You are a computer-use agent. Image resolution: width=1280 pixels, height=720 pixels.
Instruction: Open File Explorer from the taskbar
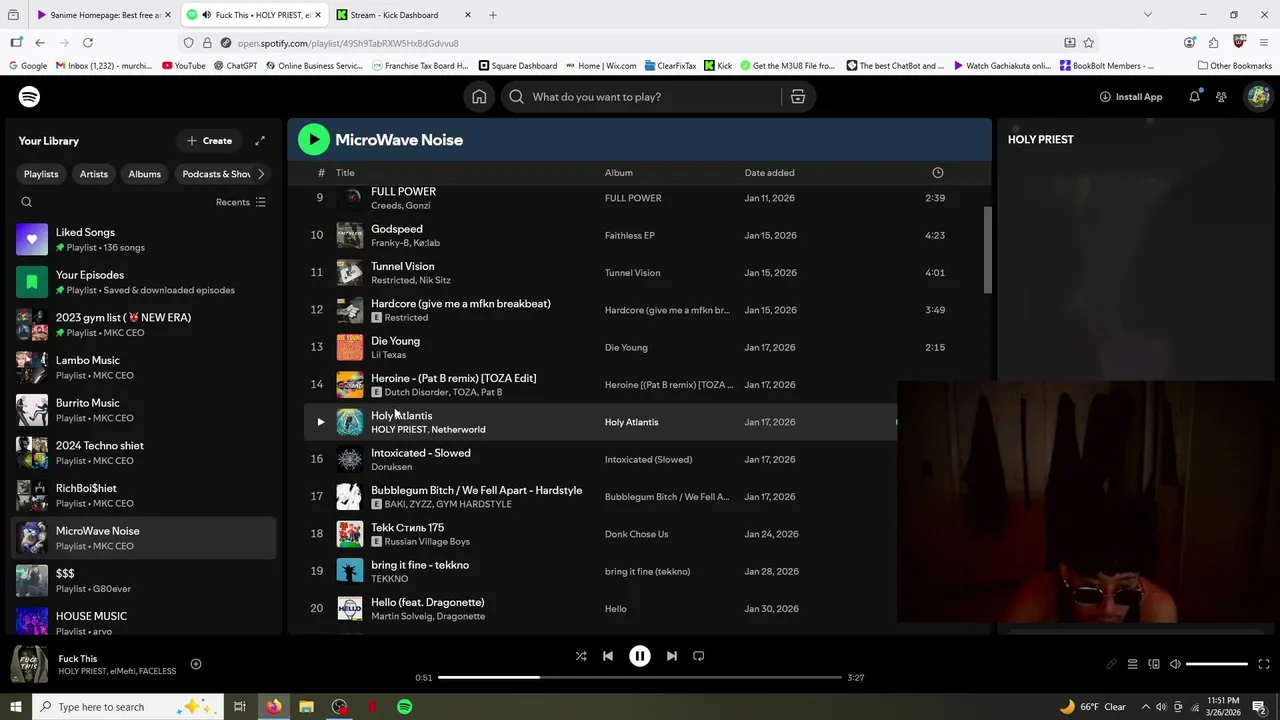tap(306, 707)
